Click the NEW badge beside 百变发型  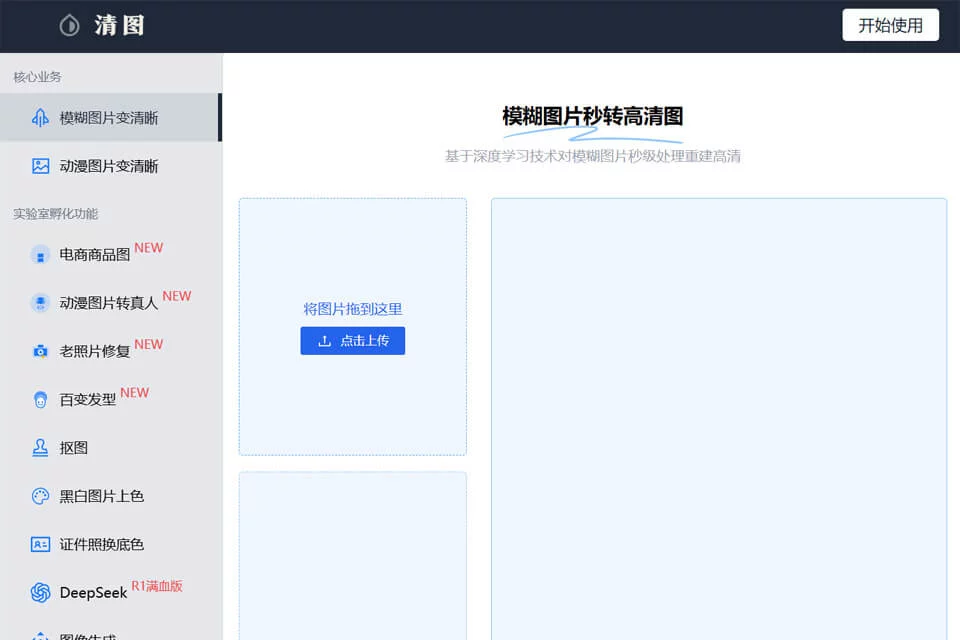tap(135, 393)
